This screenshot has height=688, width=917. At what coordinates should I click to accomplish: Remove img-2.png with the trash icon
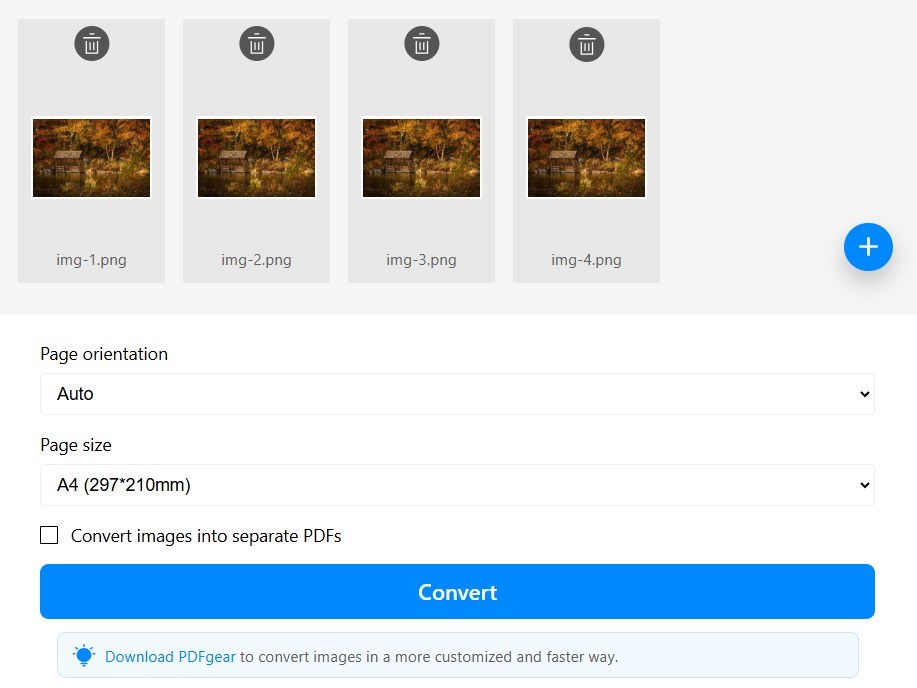(x=256, y=43)
